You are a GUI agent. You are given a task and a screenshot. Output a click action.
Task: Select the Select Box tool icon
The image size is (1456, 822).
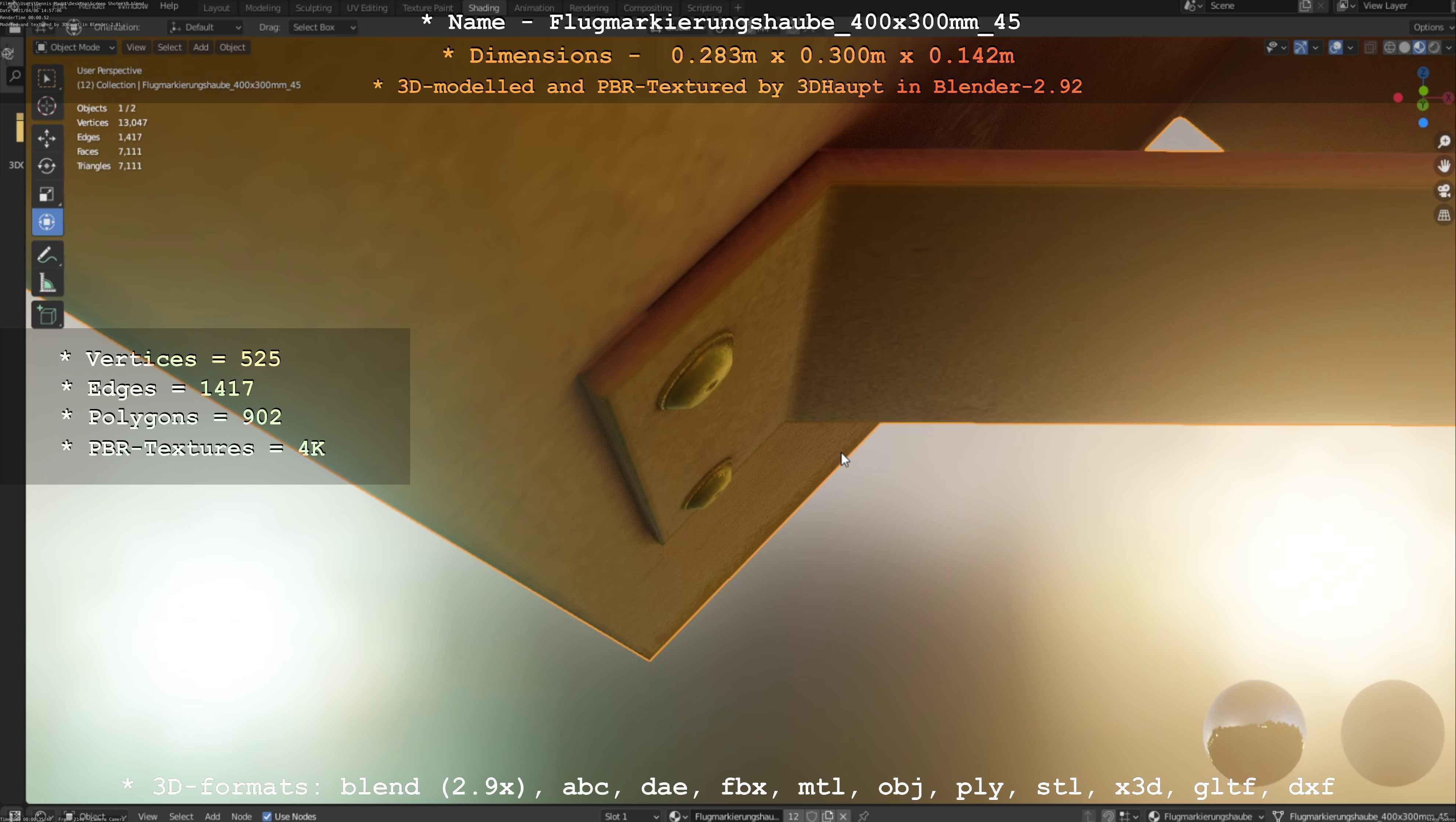[x=47, y=78]
